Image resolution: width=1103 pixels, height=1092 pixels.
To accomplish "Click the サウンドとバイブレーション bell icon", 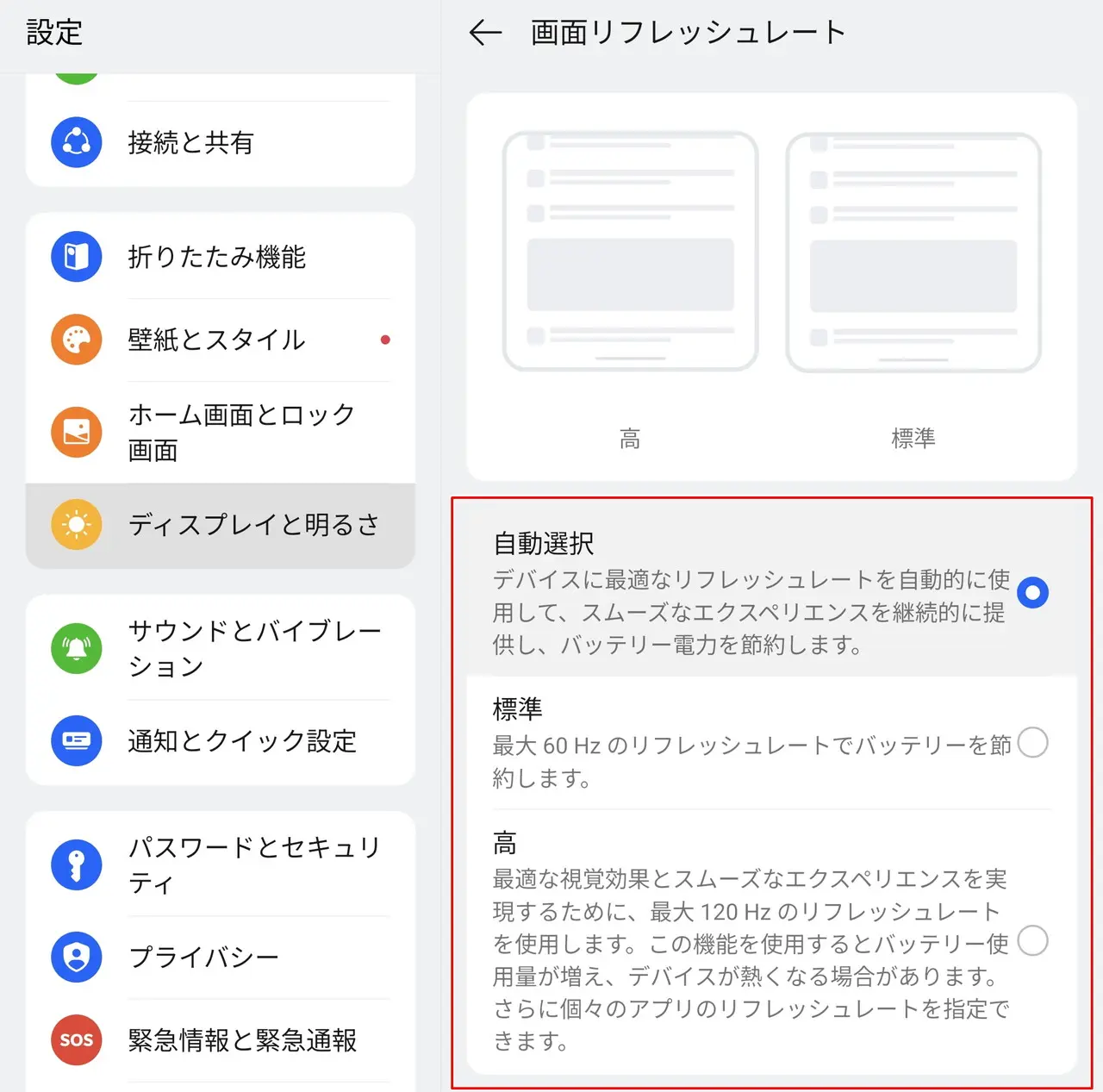I will (77, 648).
